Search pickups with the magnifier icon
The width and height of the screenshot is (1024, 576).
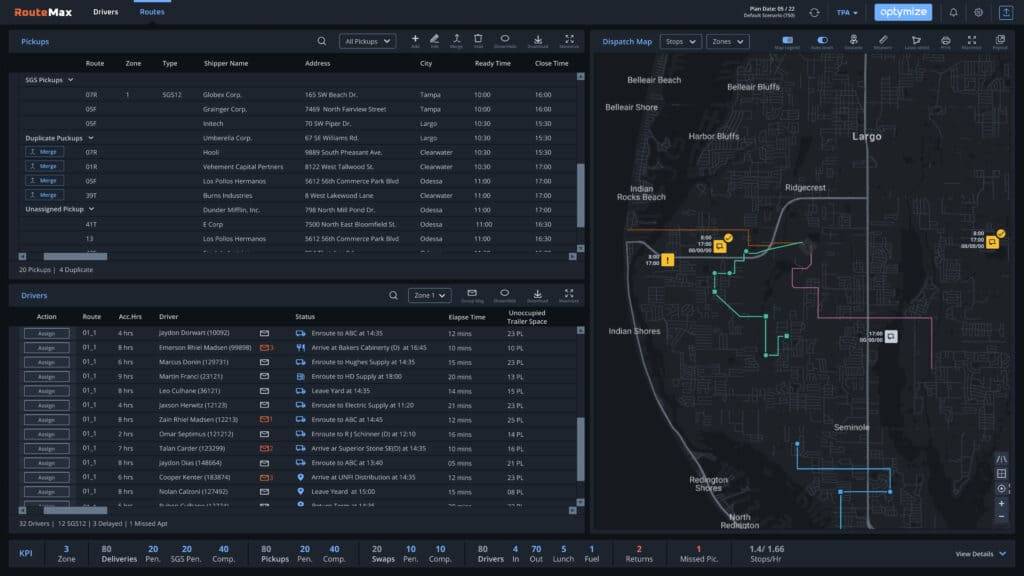click(x=321, y=41)
